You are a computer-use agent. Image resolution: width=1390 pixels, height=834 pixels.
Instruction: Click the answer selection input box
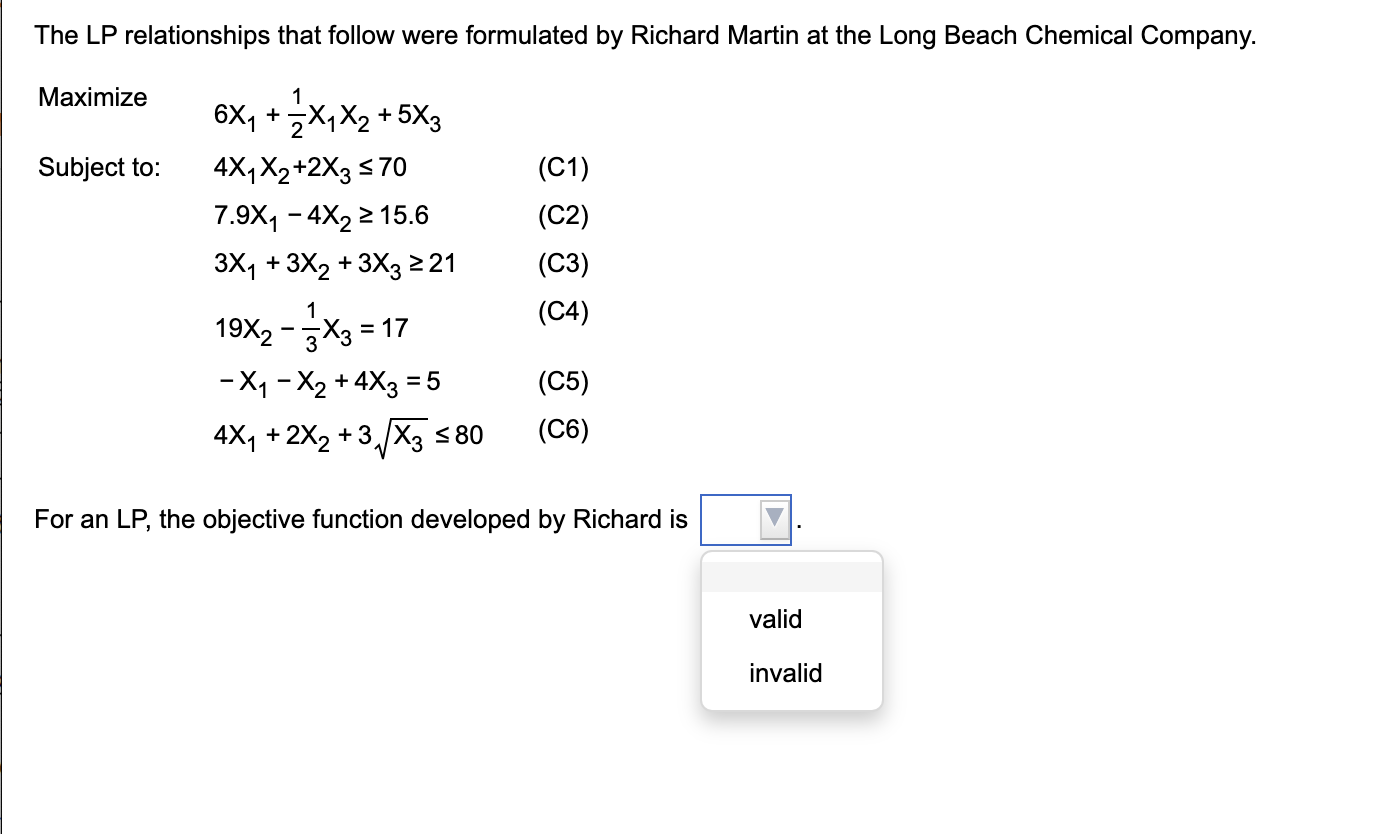click(735, 518)
